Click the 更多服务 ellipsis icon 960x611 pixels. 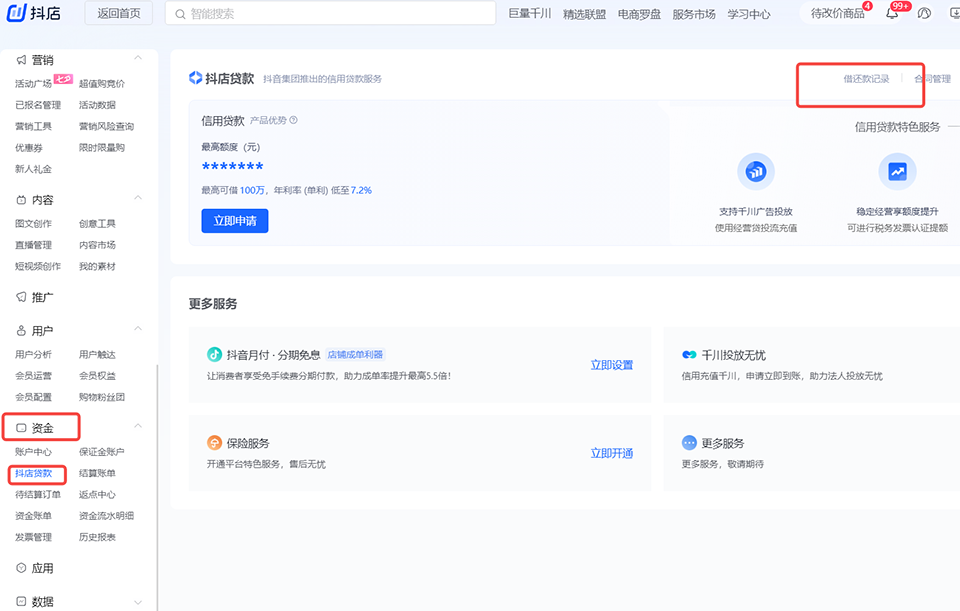pyautogui.click(x=689, y=443)
